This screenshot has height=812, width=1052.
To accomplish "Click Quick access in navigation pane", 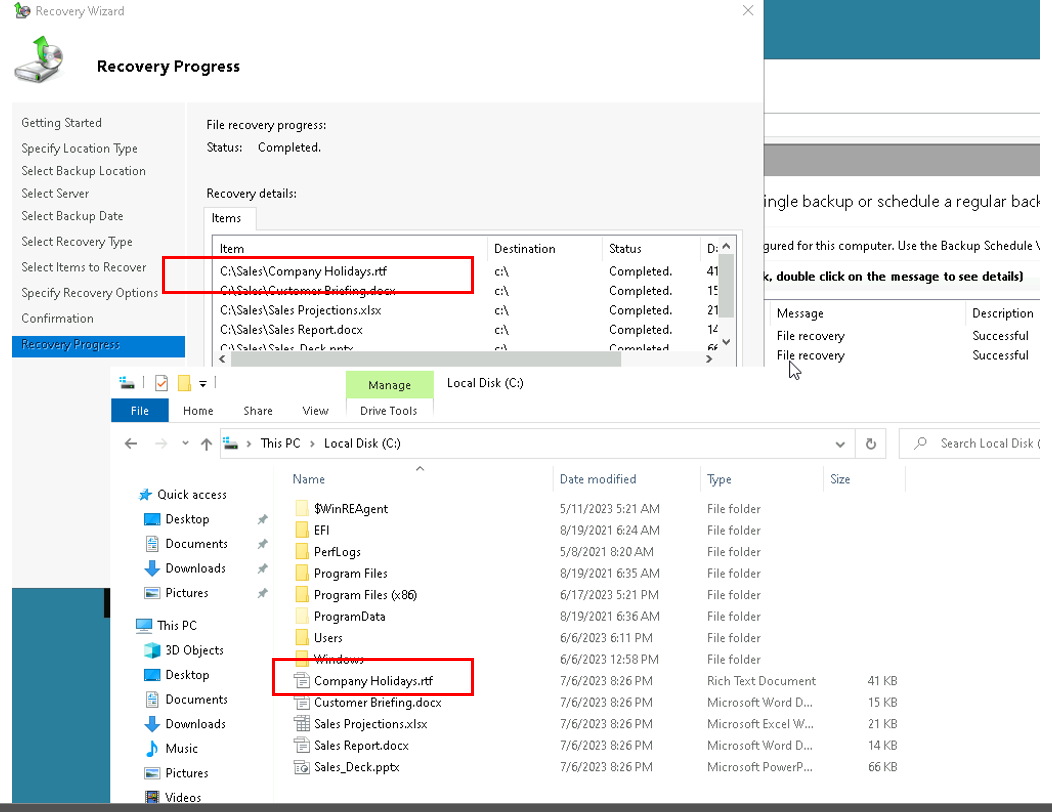I will pos(191,494).
